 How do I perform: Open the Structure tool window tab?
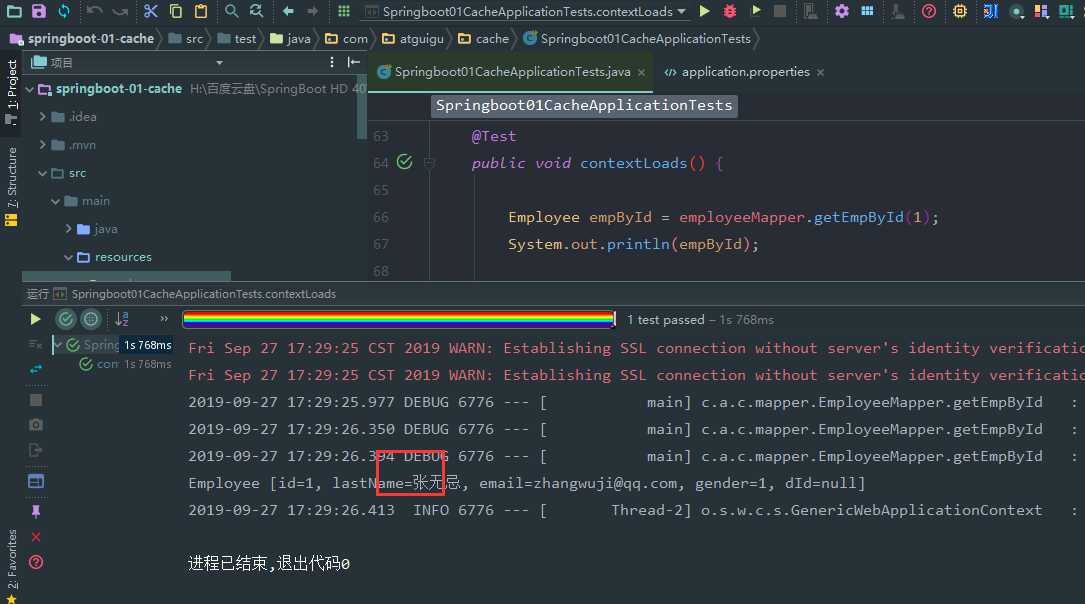coord(11,185)
